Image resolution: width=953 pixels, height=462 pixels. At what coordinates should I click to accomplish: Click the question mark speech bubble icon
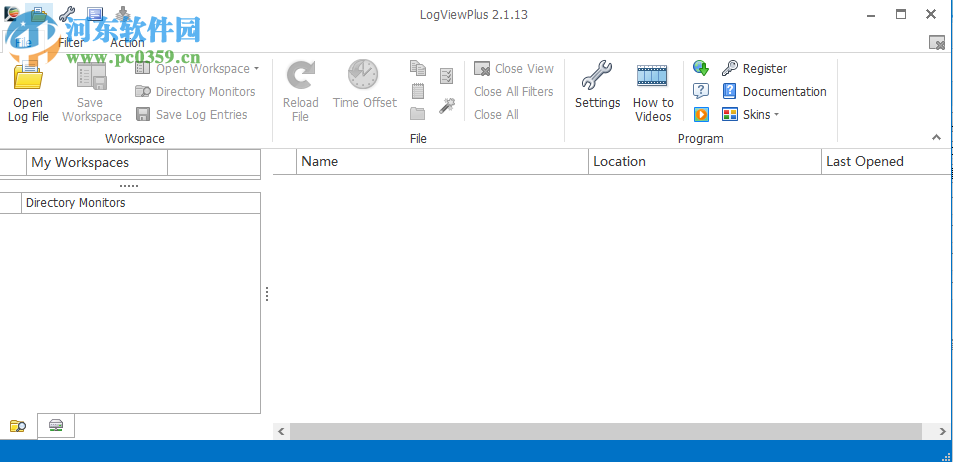[701, 91]
